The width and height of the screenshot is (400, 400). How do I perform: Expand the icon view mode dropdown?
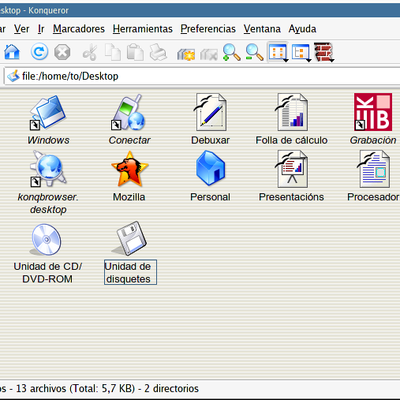click(x=278, y=52)
